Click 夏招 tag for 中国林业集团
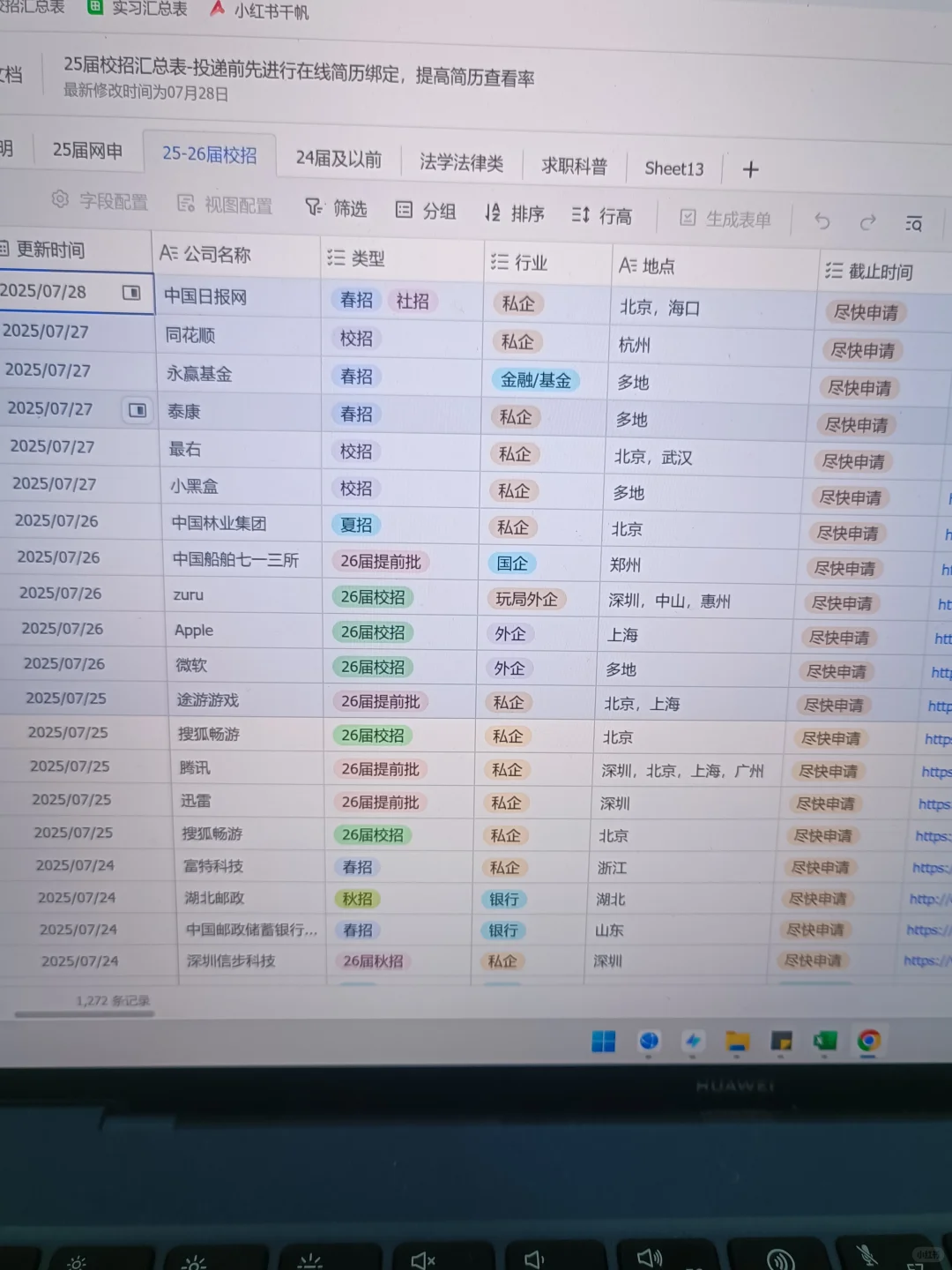The height and width of the screenshot is (1270, 952). [x=357, y=525]
